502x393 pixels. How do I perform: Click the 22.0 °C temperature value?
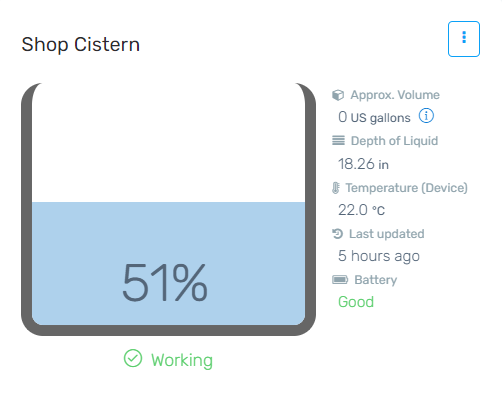point(361,210)
